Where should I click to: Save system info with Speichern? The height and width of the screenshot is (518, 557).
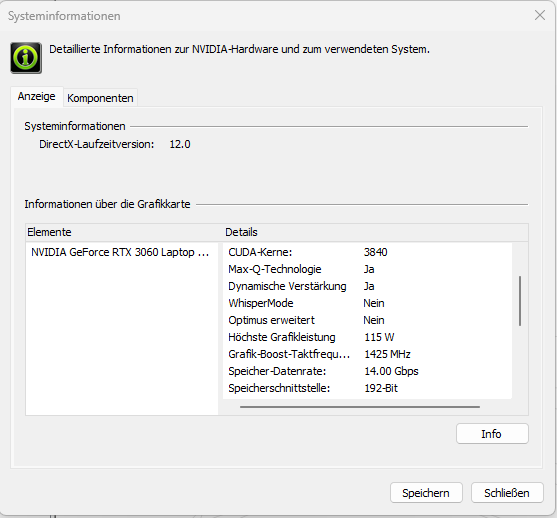[x=426, y=492]
